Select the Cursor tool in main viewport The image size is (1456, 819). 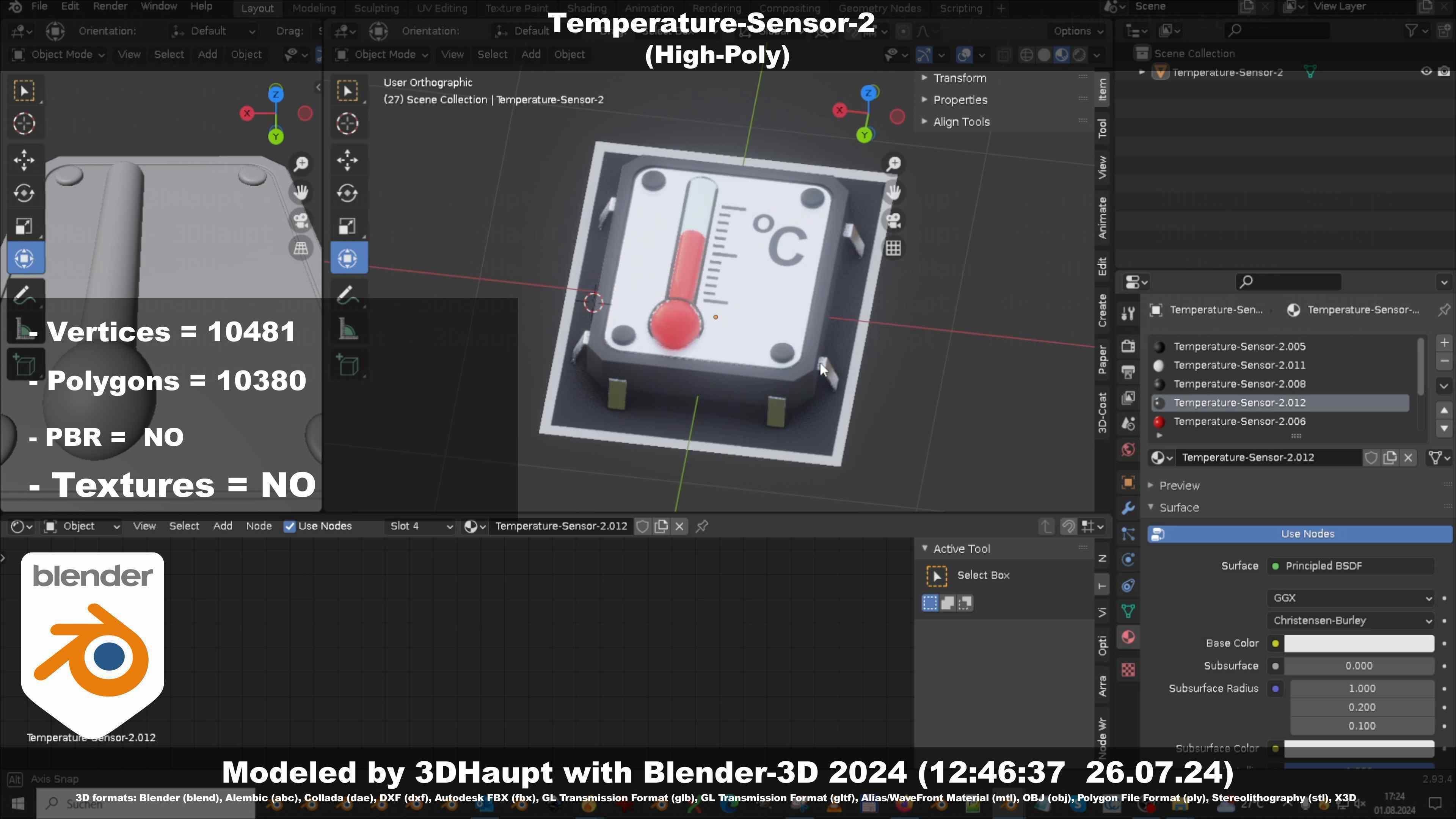[348, 124]
